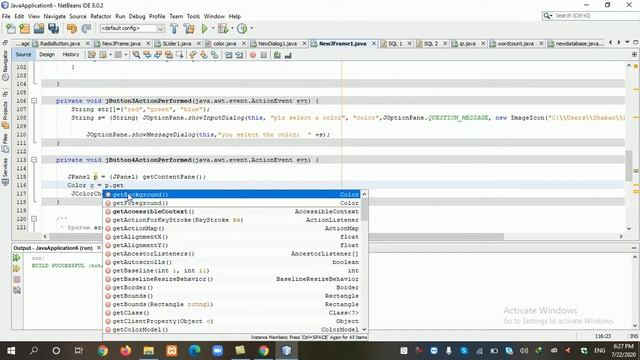Viewport: 640px width, 360px height.
Task: Close the Output panel tab
Action: (99, 248)
